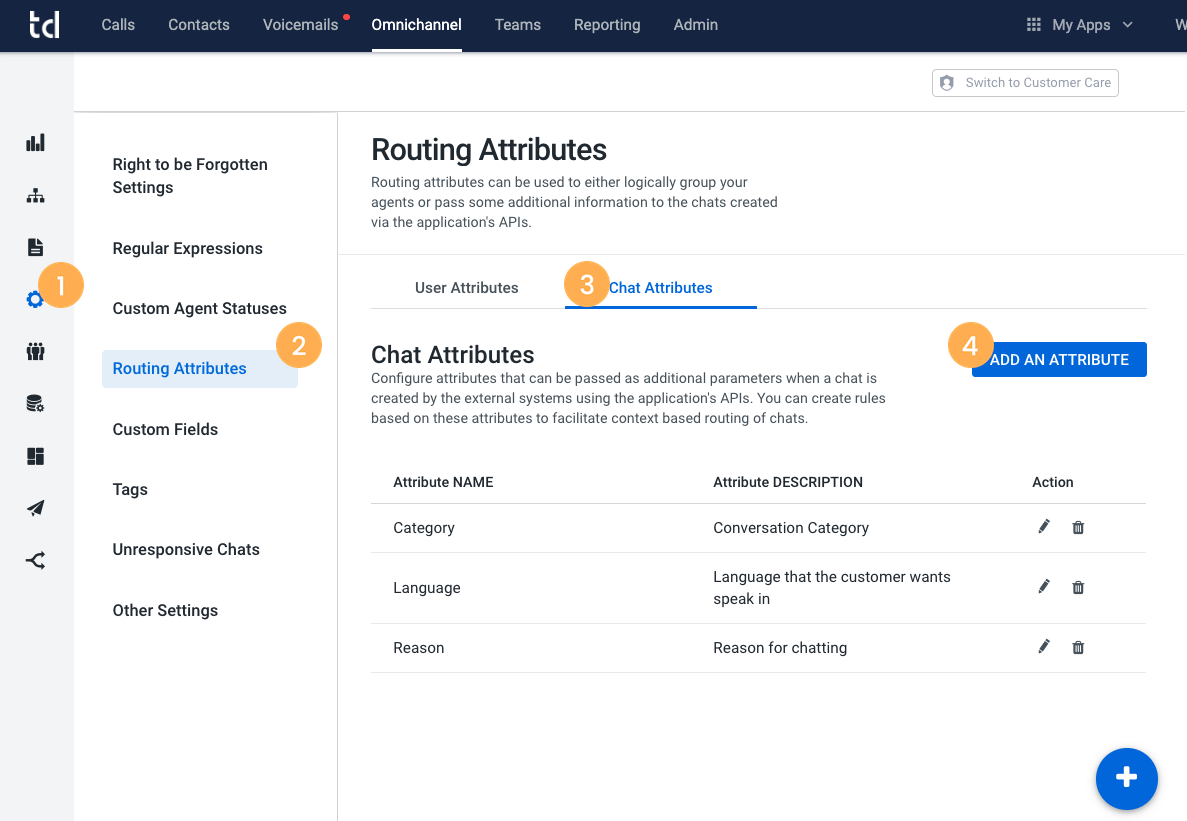Edit the Language attribute with pencil icon

click(x=1044, y=586)
